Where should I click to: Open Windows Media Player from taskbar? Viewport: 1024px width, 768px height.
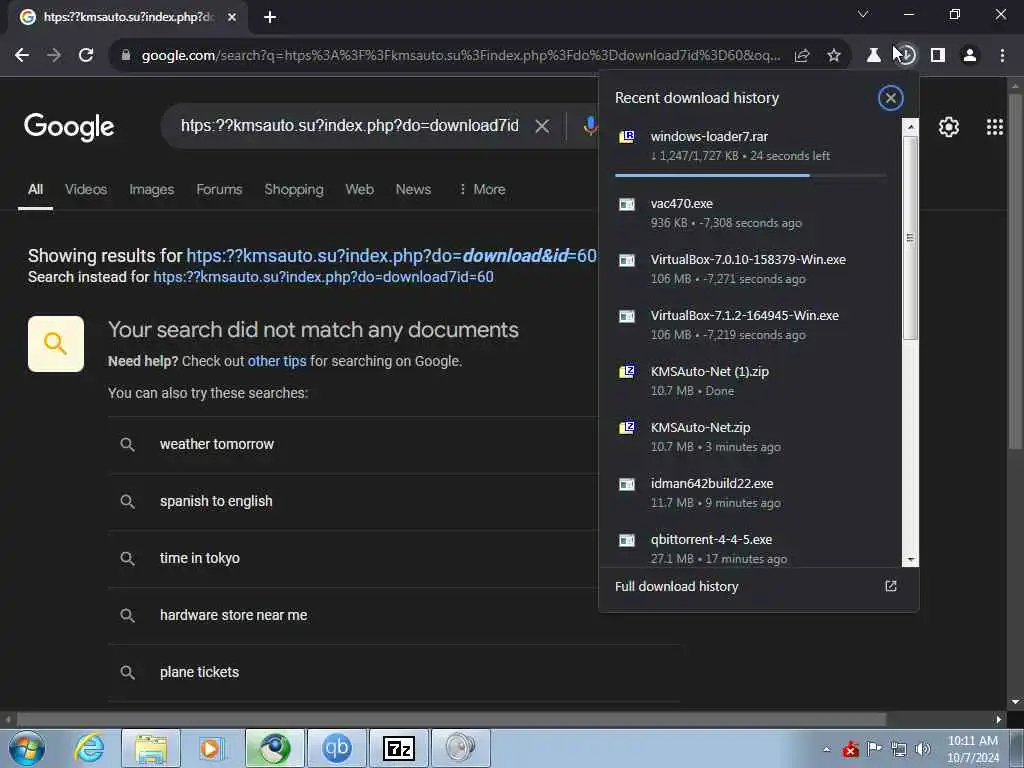[x=212, y=748]
